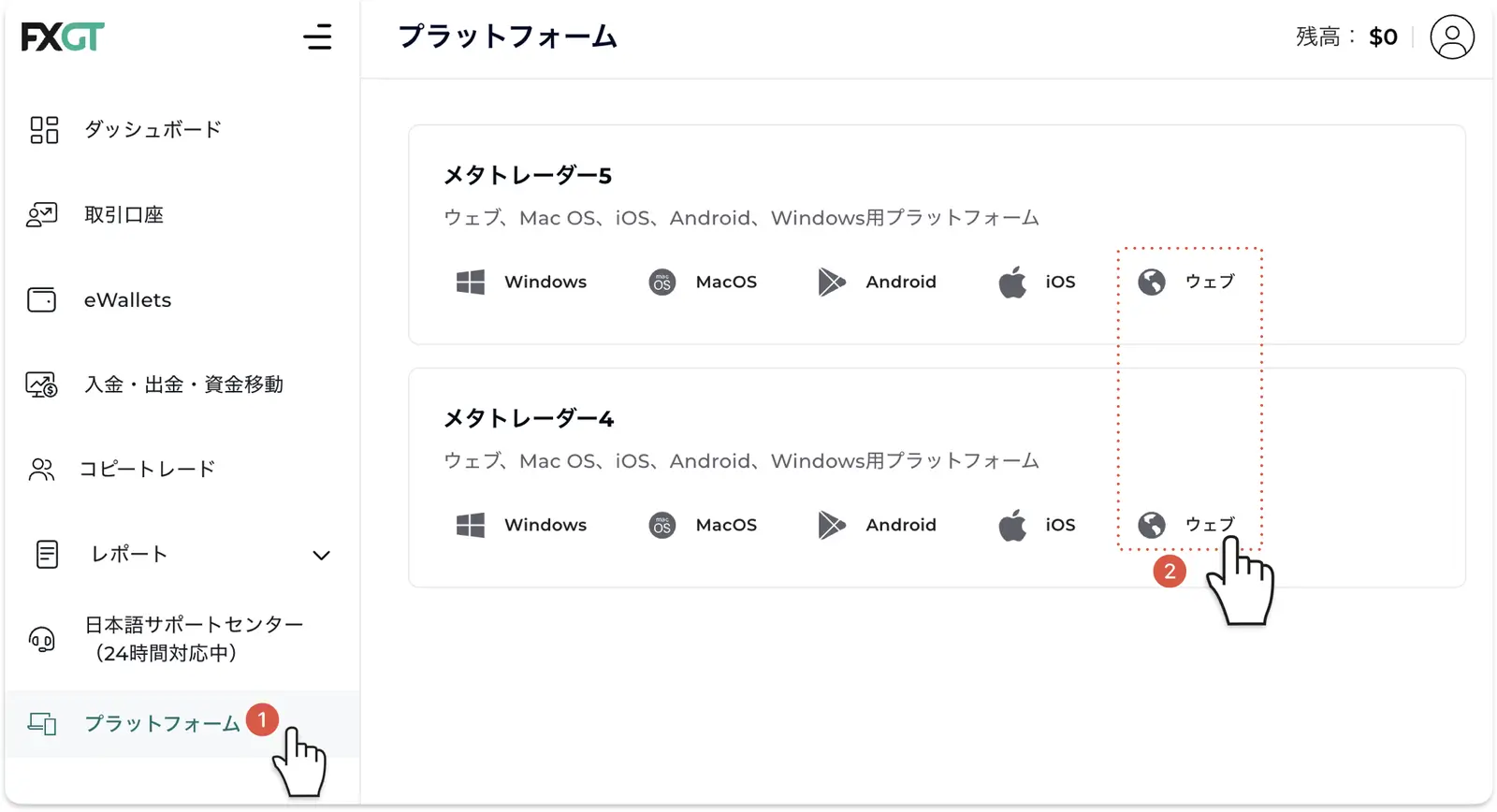Click the eWallets wallet icon
Viewport: 1497px width, 812px height.
click(x=42, y=300)
